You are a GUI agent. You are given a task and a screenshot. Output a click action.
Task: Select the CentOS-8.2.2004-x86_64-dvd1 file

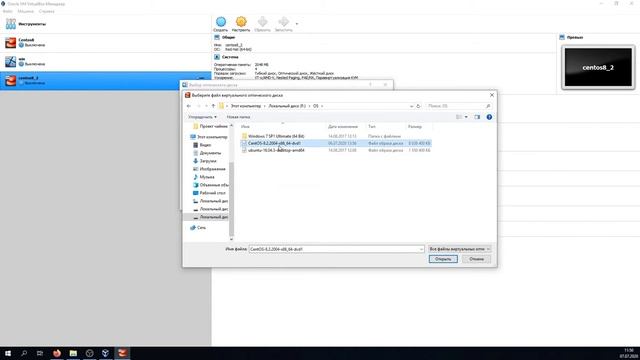point(336,143)
